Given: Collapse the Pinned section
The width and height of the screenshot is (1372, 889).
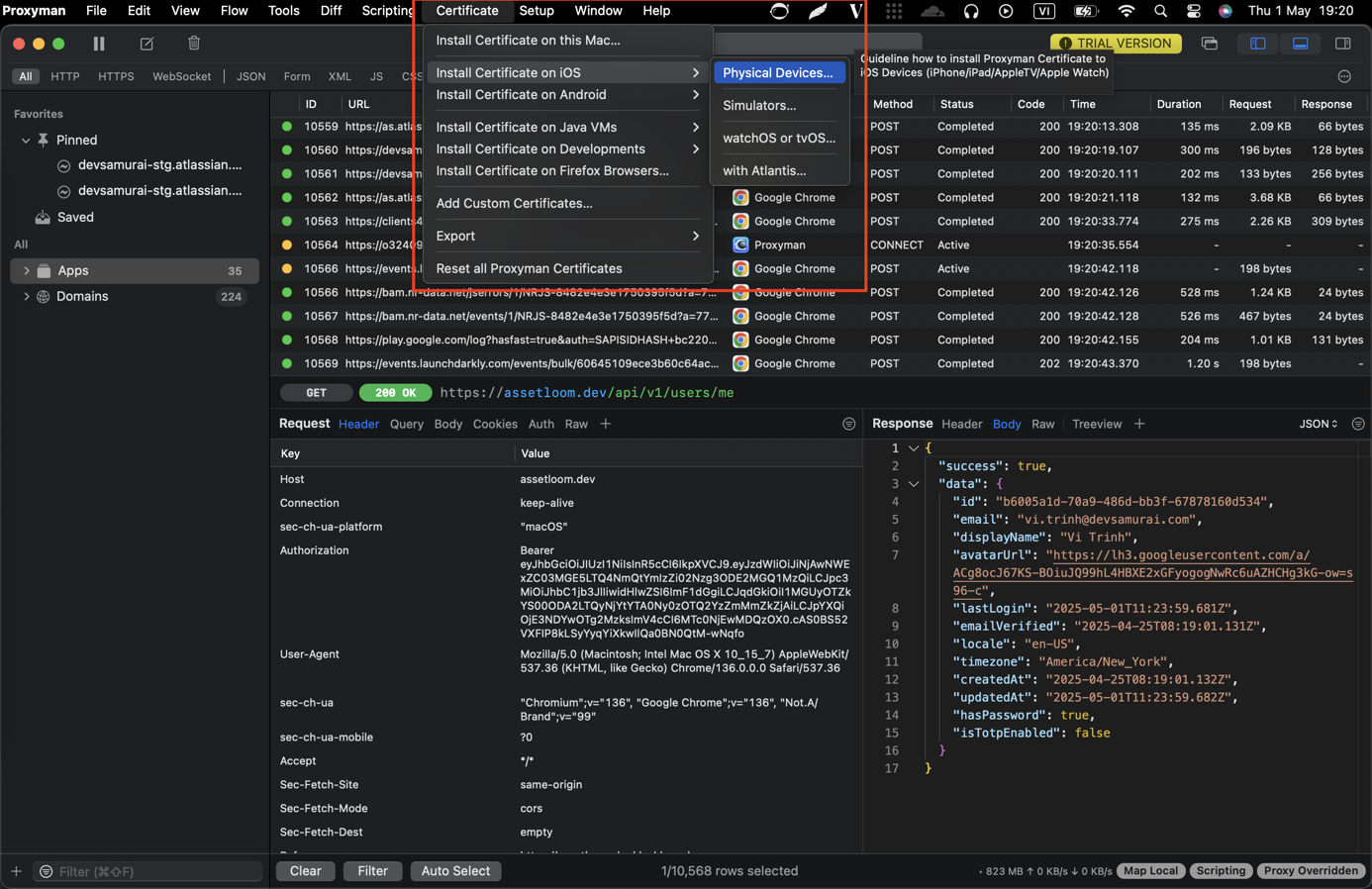Looking at the screenshot, I should click(x=26, y=141).
